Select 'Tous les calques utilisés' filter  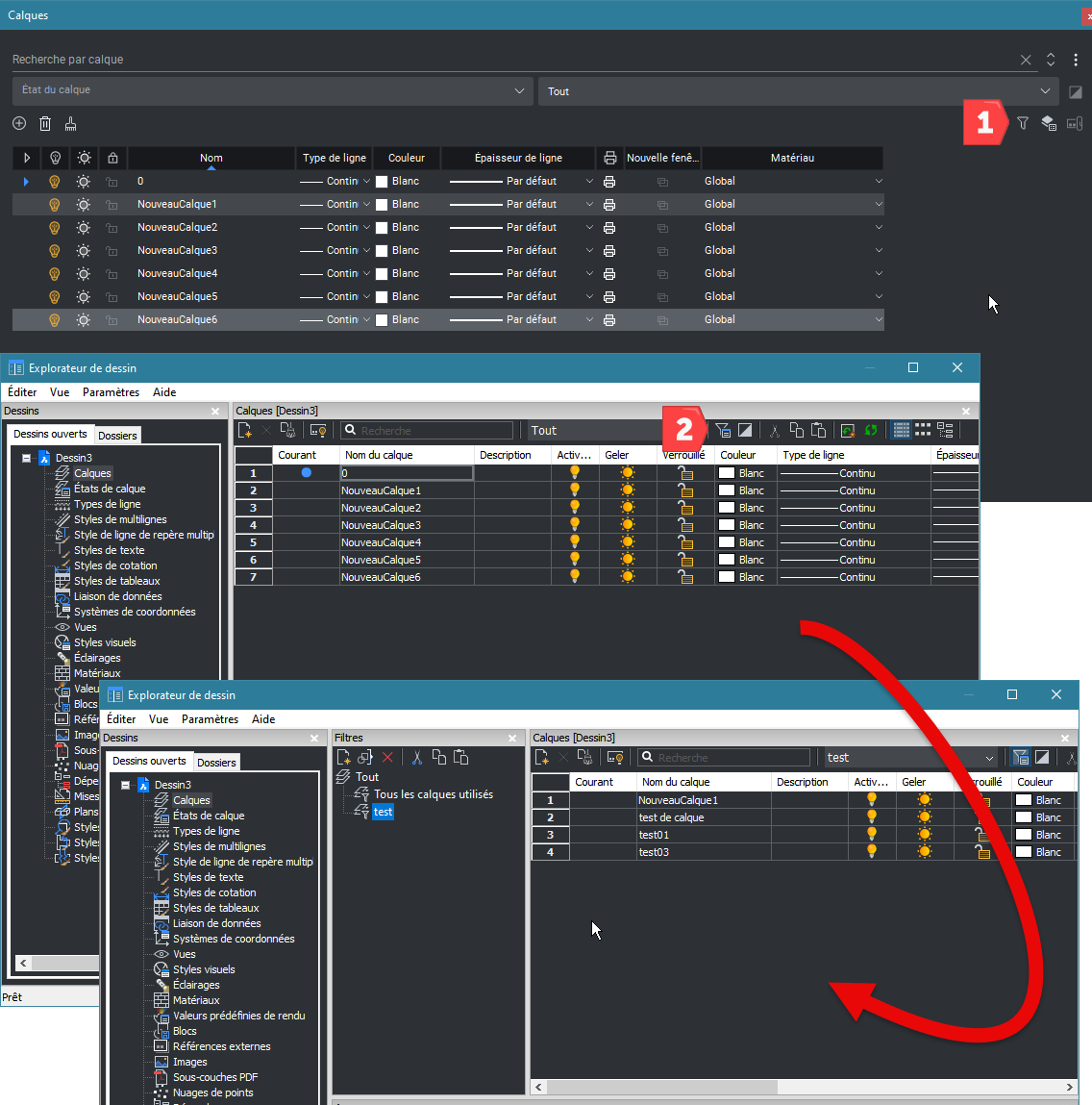[x=433, y=794]
